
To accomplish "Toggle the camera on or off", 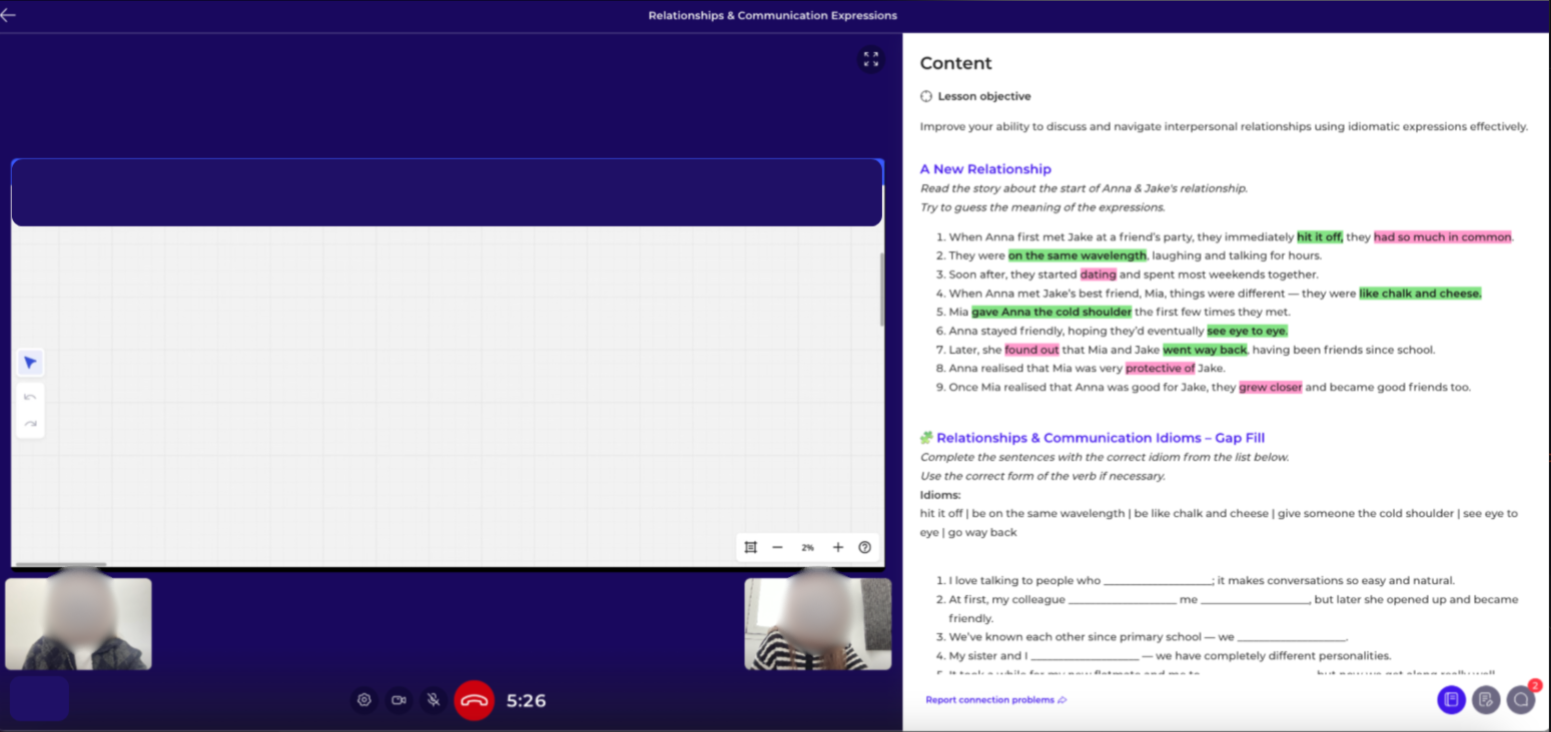I will tap(398, 700).
